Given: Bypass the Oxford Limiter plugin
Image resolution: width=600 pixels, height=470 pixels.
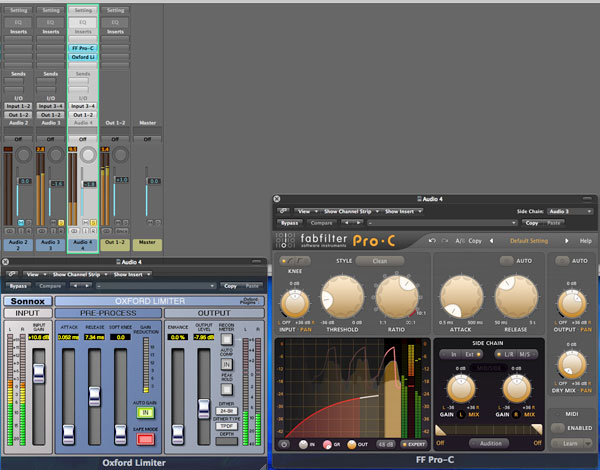Looking at the screenshot, I should pyautogui.click(x=18, y=286).
